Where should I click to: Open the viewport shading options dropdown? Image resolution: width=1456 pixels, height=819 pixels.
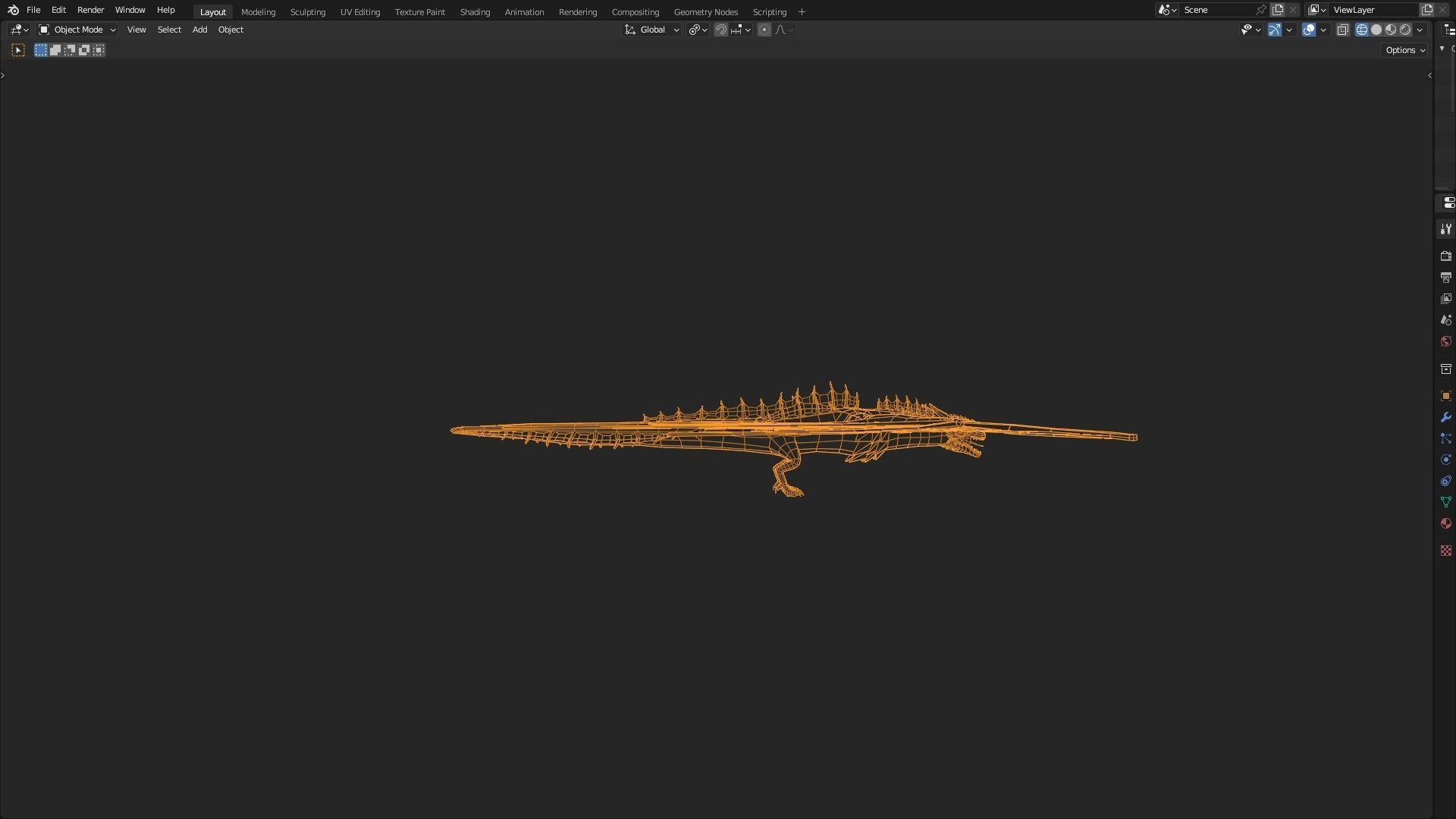[1420, 30]
